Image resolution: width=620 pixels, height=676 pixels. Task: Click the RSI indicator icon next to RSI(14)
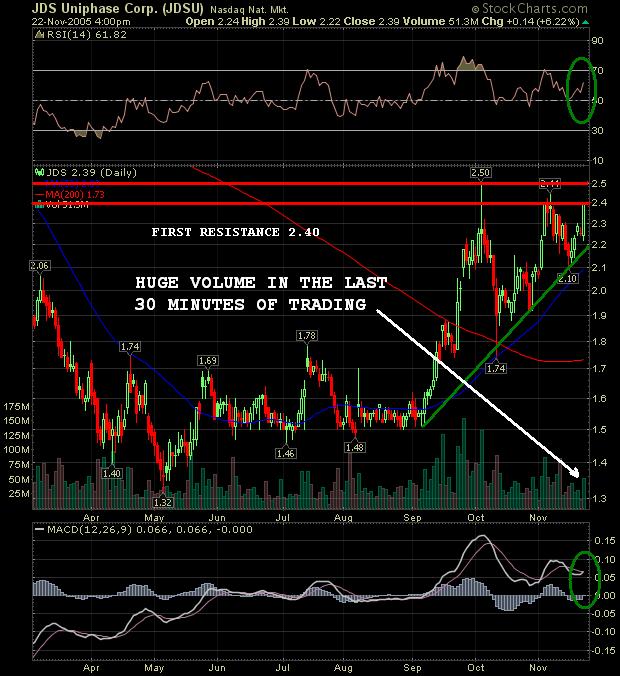pyautogui.click(x=39, y=34)
